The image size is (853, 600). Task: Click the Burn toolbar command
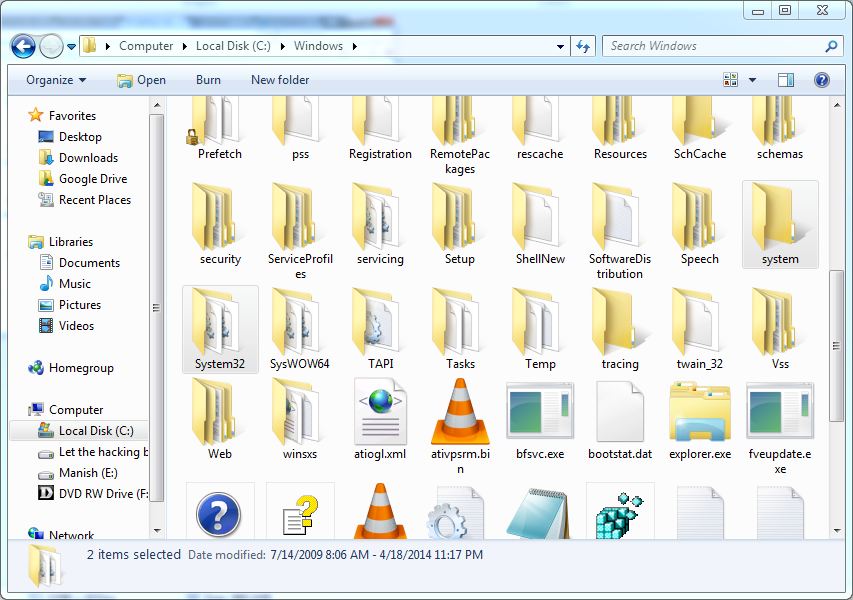[208, 79]
